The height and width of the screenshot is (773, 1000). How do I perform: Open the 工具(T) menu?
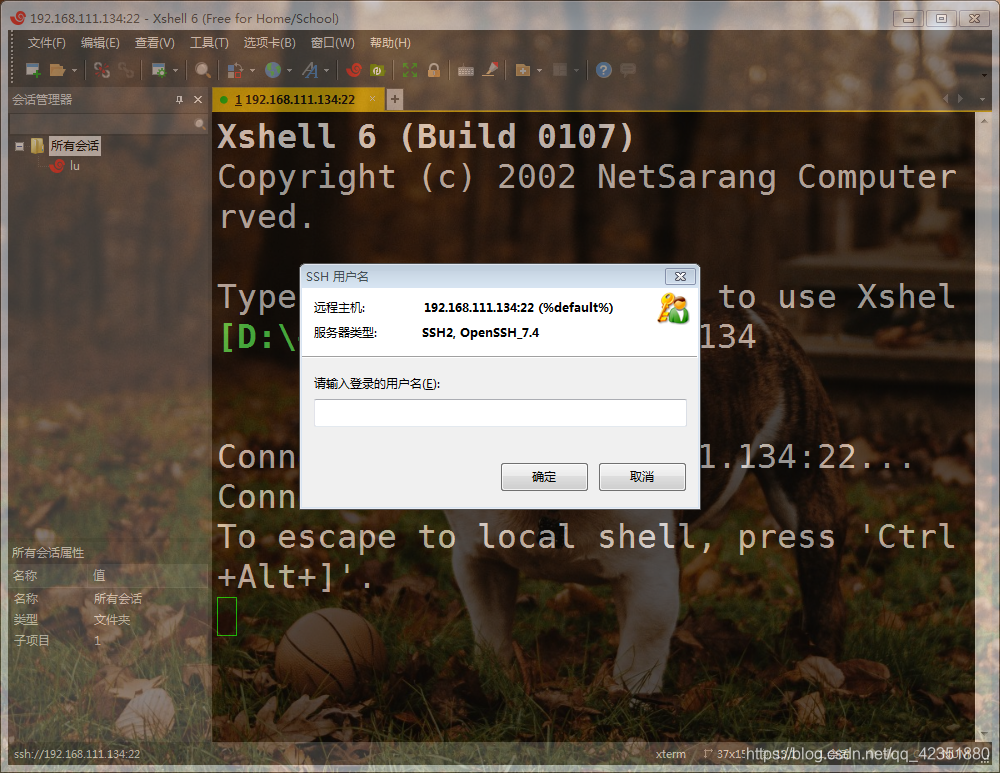click(x=209, y=43)
